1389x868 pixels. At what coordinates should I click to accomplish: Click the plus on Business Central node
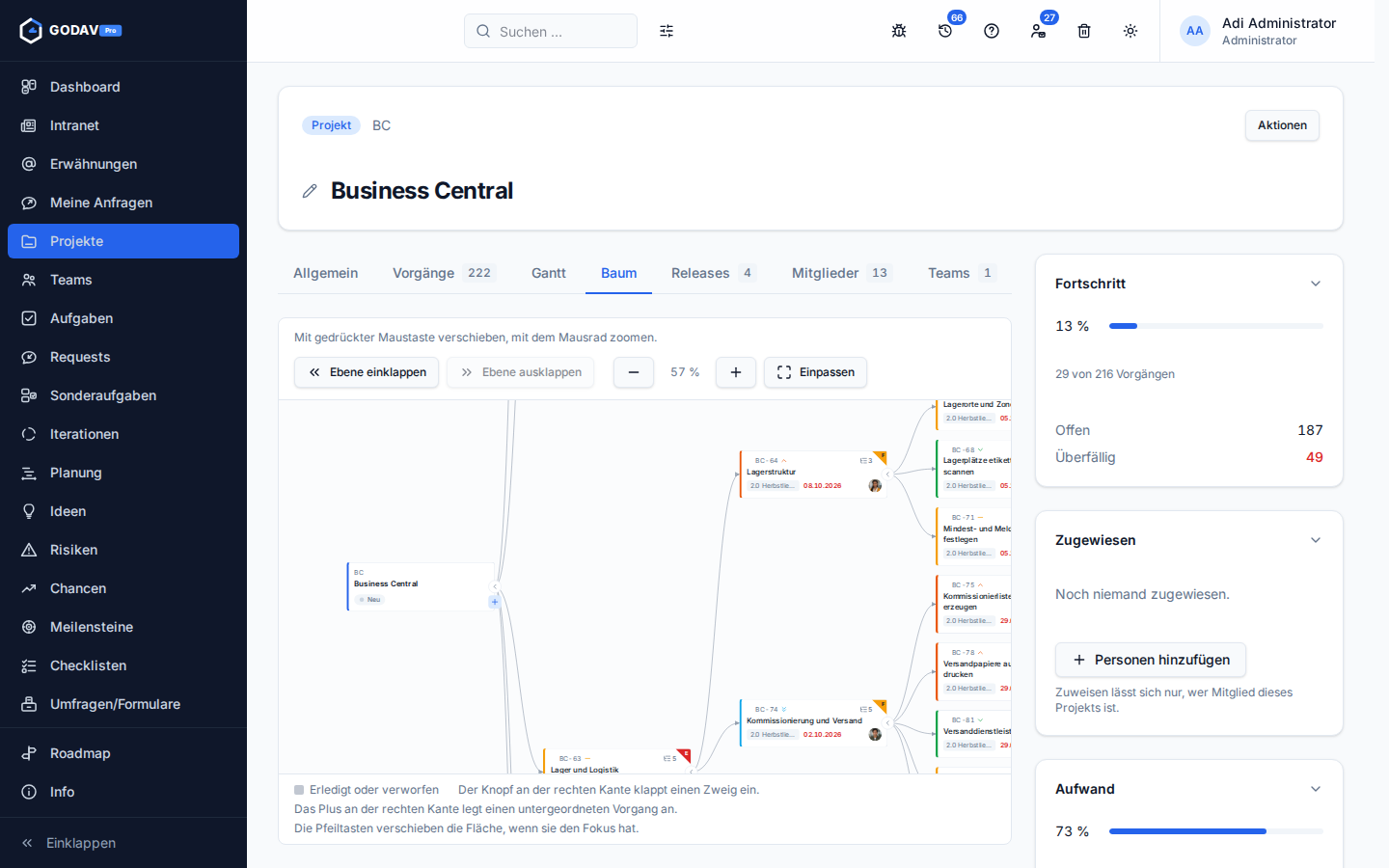pyautogui.click(x=495, y=602)
